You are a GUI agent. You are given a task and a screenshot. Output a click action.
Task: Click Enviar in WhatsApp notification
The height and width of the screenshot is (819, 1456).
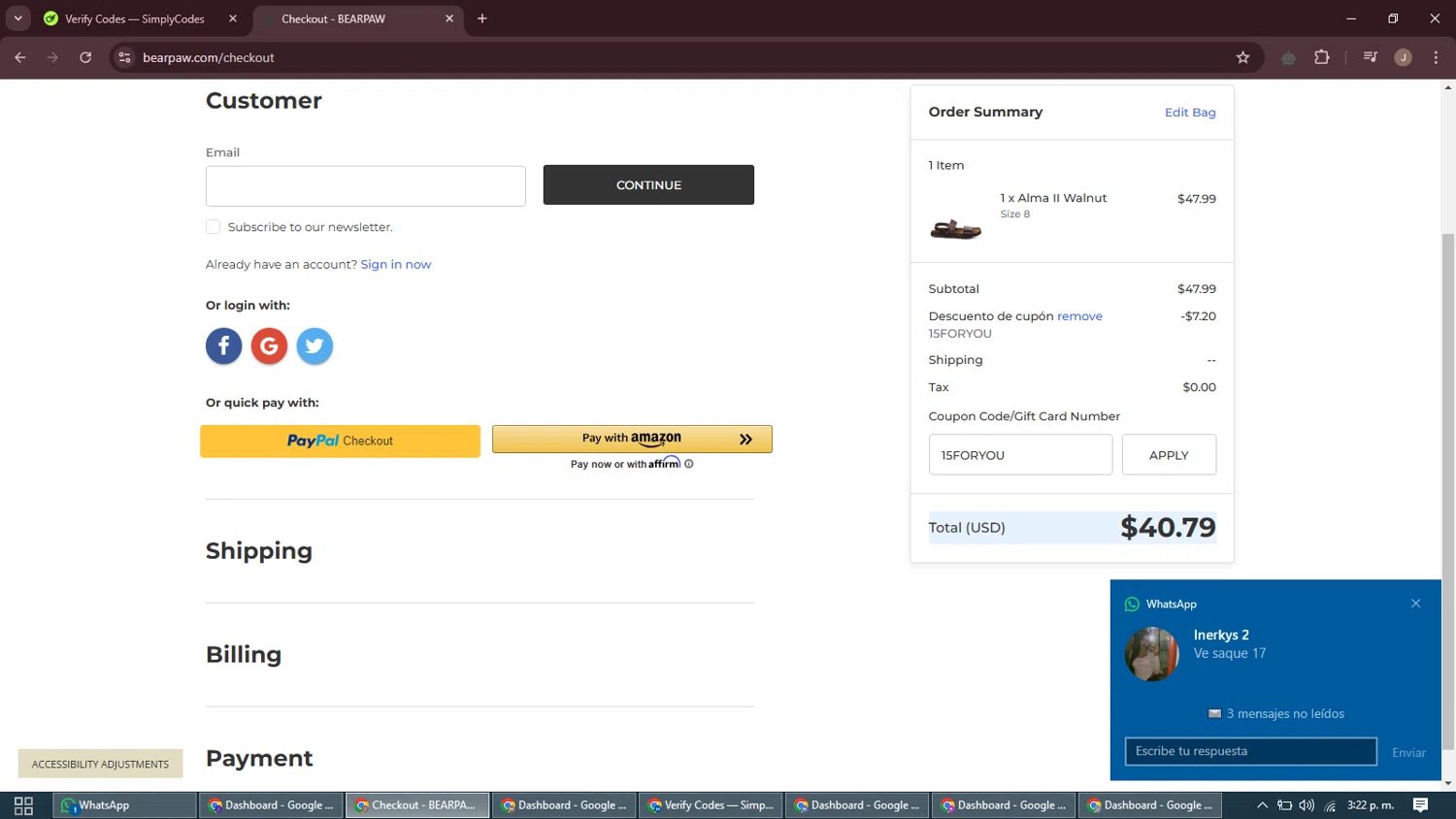(x=1408, y=752)
